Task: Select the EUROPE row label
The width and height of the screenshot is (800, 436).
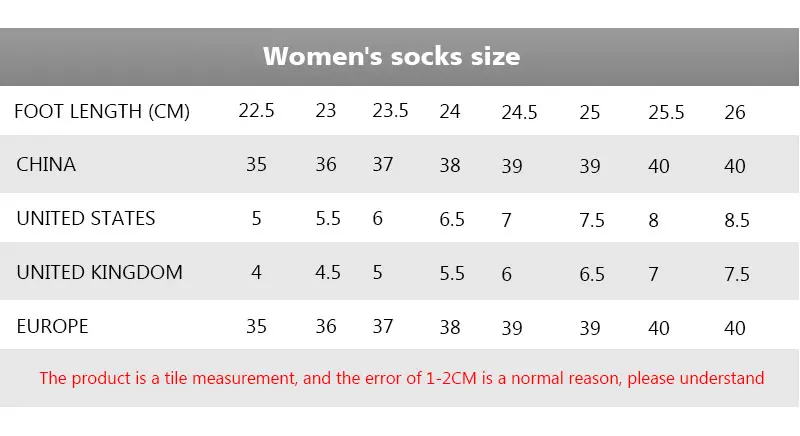Action: click(52, 326)
